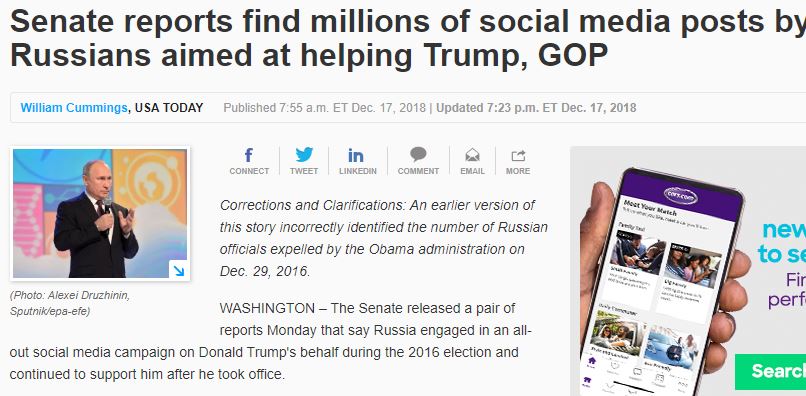The width and height of the screenshot is (806, 396).
Task: Share article via Facebook Connect icon
Action: pyautogui.click(x=249, y=161)
